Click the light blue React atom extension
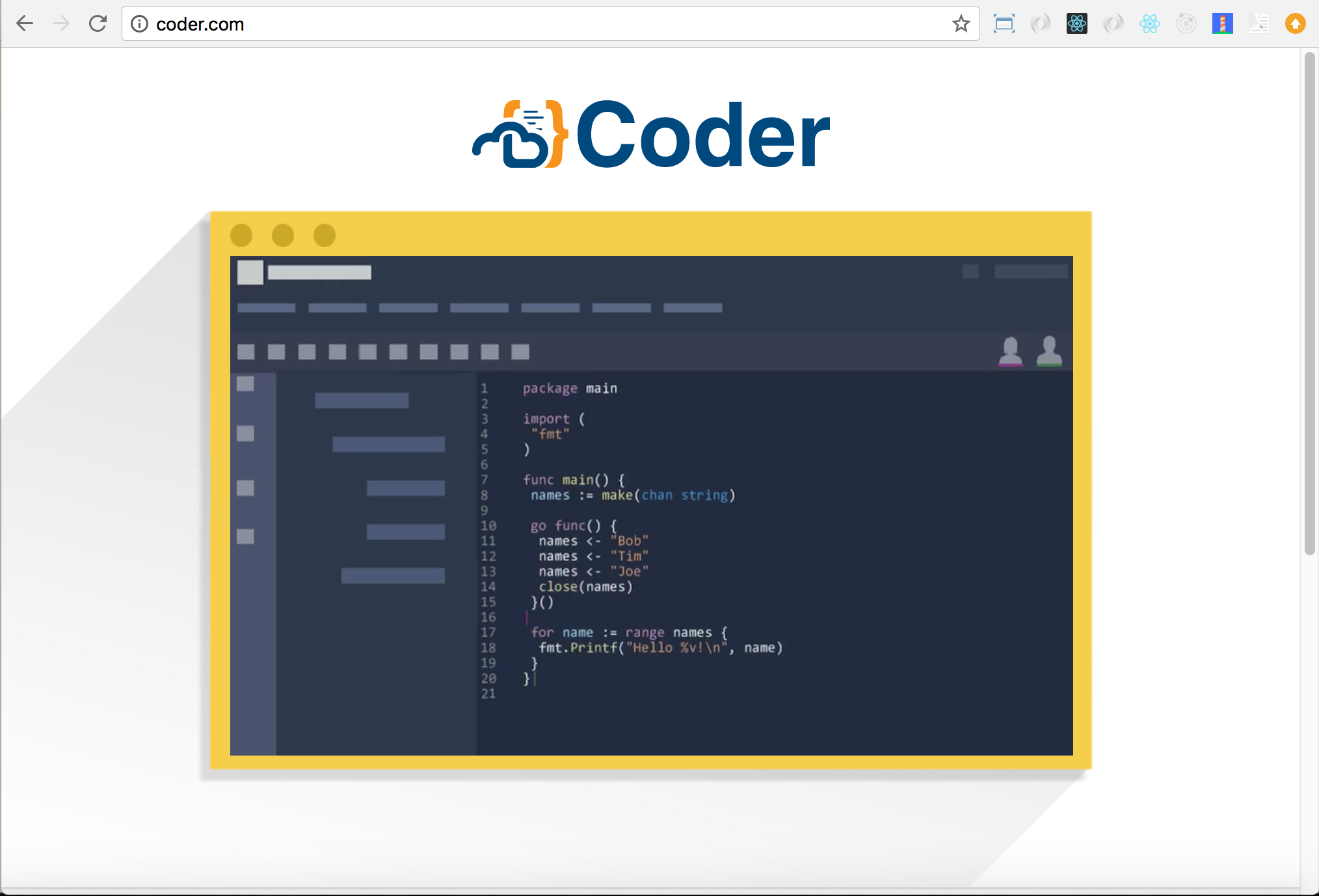 1150,24
